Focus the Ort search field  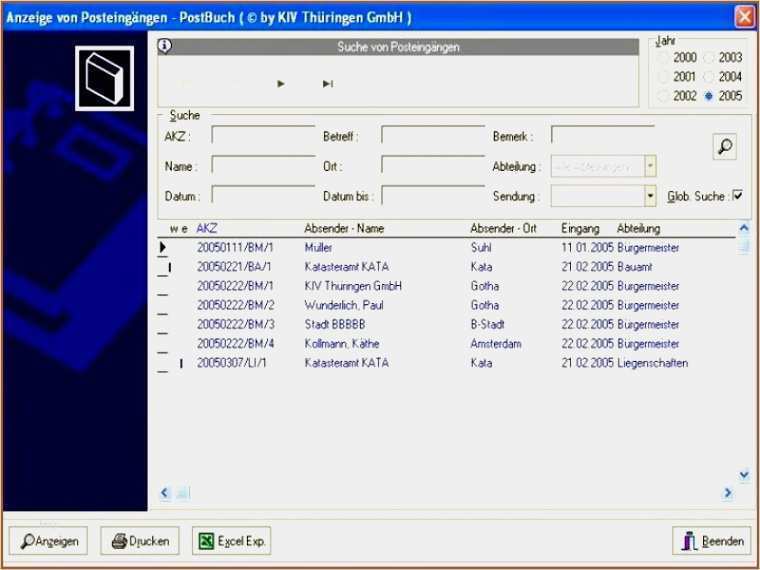point(433,165)
